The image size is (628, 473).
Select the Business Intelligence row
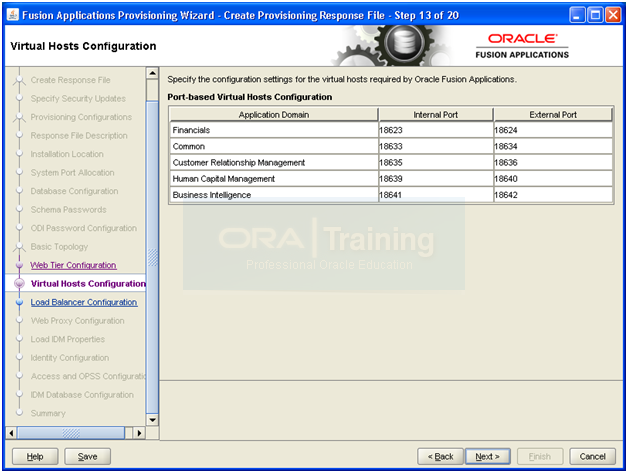(x=274, y=195)
